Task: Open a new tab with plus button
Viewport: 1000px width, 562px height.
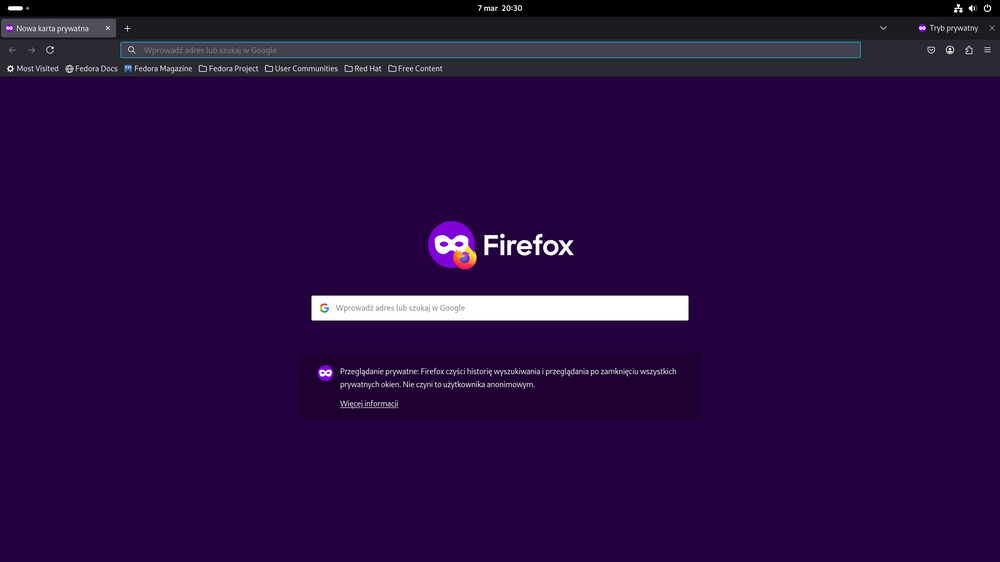Action: tap(127, 28)
